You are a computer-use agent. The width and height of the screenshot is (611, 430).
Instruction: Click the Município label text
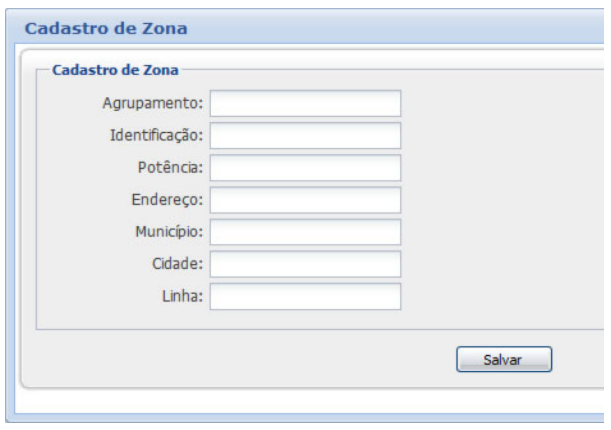click(x=168, y=232)
